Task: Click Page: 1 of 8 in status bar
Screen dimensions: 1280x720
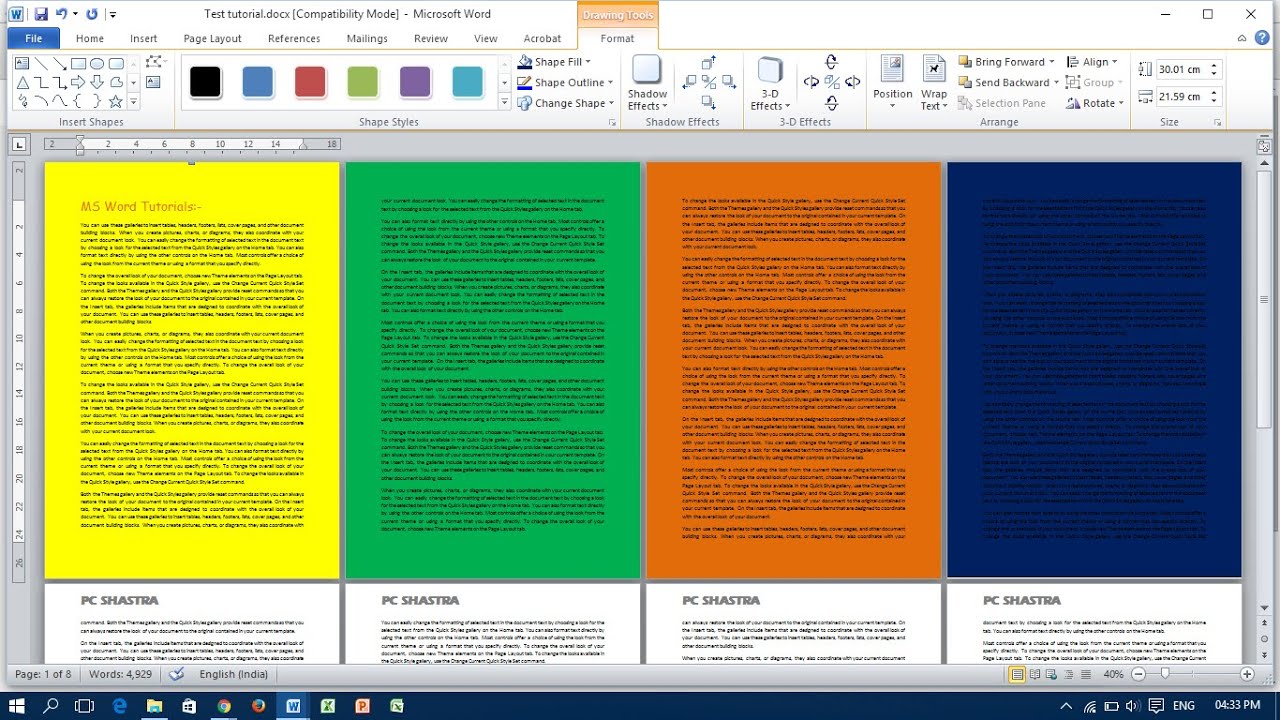Action: point(43,674)
